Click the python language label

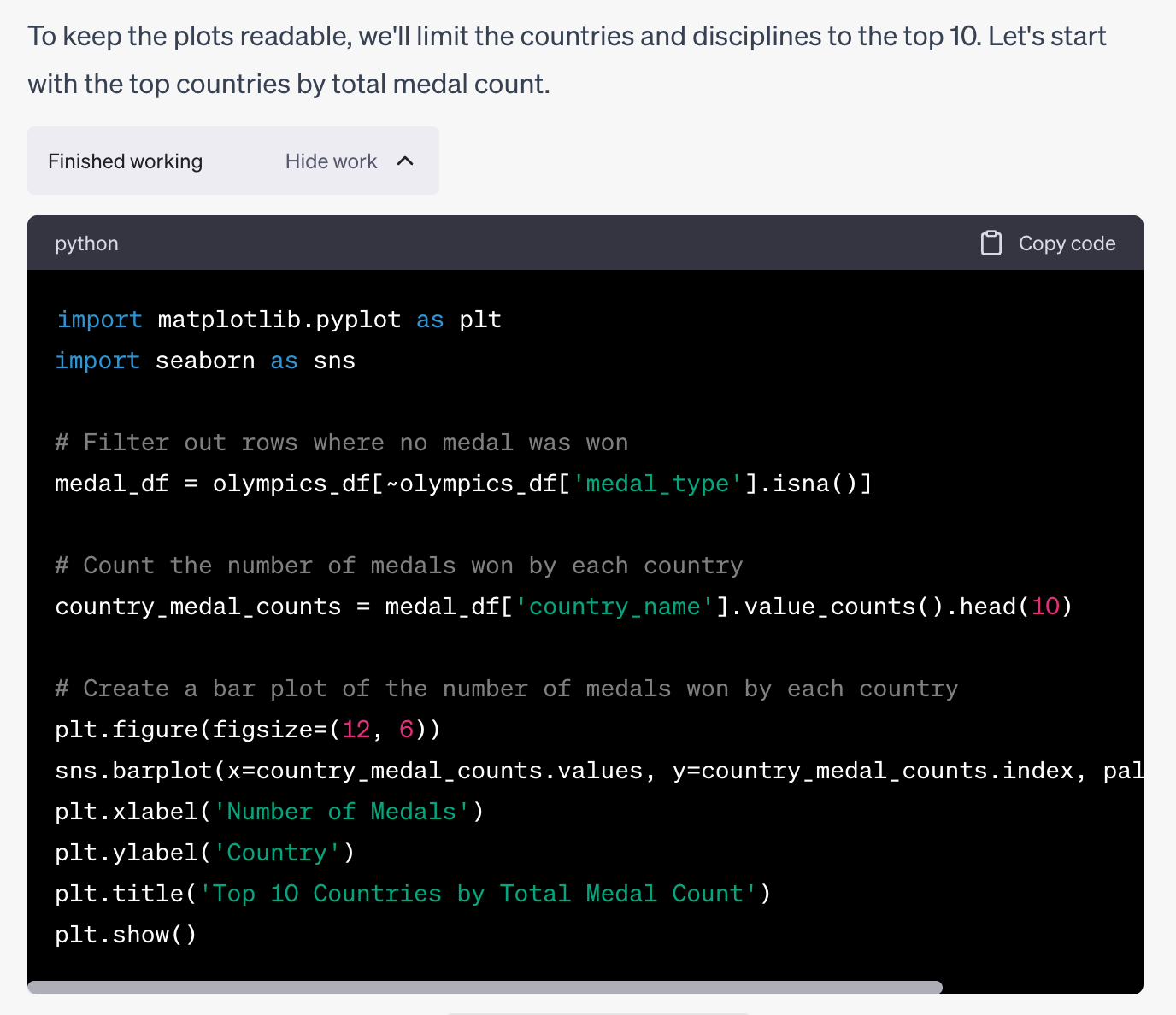click(86, 243)
